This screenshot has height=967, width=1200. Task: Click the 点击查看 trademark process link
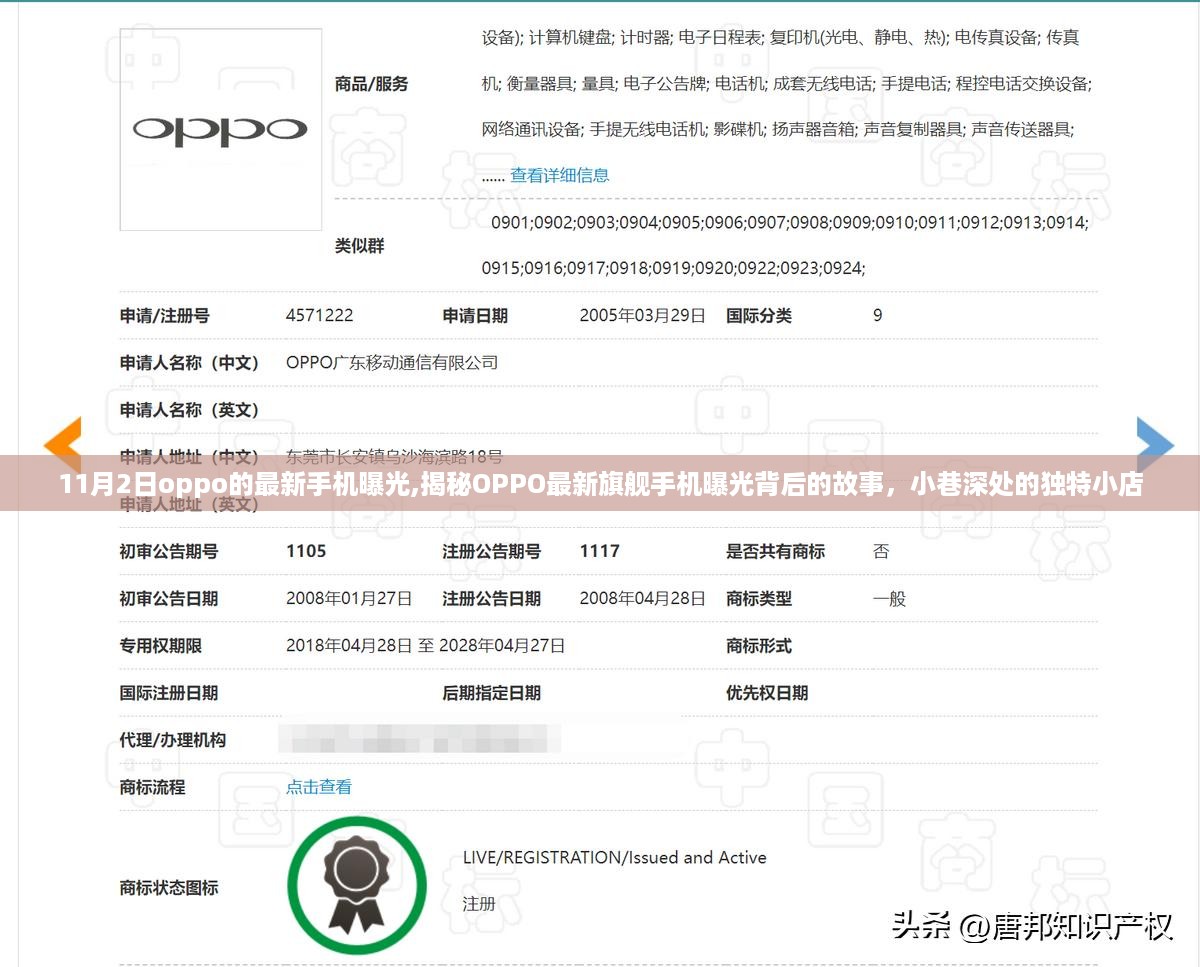[319, 787]
